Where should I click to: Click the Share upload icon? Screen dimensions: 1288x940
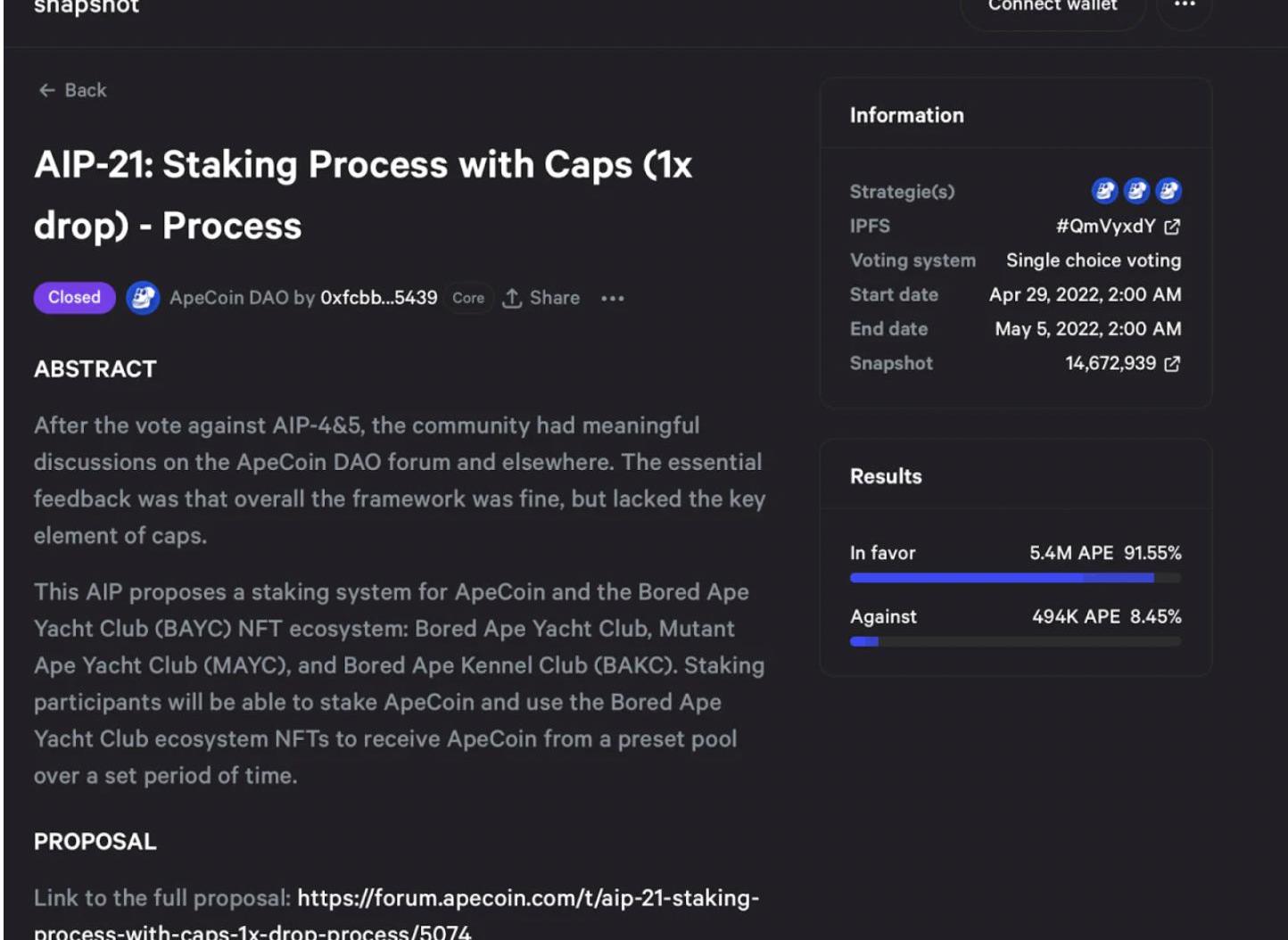coord(512,298)
